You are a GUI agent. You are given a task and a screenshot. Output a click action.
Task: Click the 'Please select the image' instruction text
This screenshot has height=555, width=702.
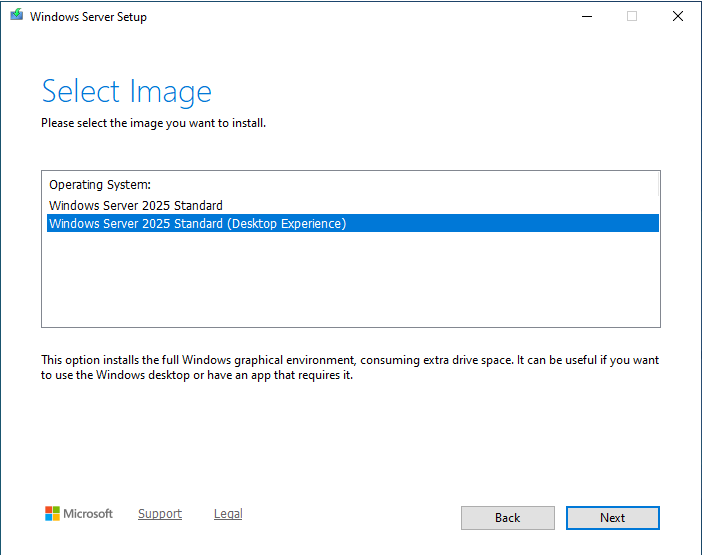click(153, 123)
